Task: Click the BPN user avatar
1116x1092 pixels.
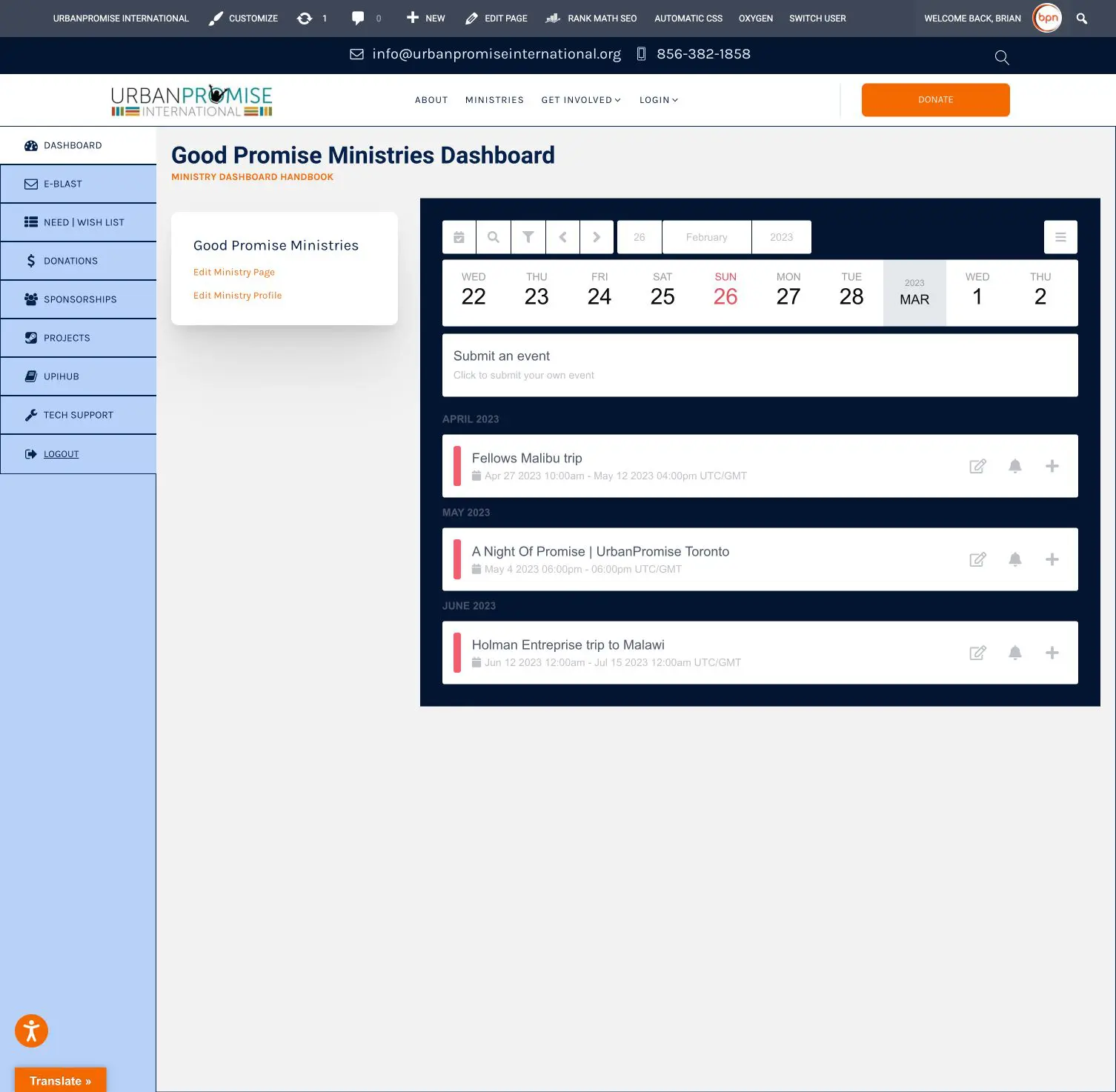Action: [1047, 18]
